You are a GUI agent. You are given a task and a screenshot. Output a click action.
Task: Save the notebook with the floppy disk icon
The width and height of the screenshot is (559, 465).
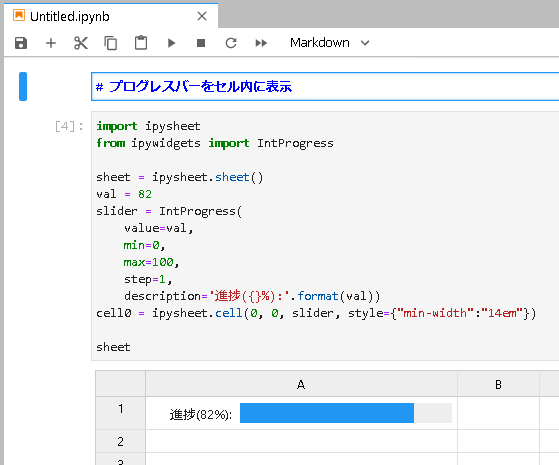coord(21,43)
